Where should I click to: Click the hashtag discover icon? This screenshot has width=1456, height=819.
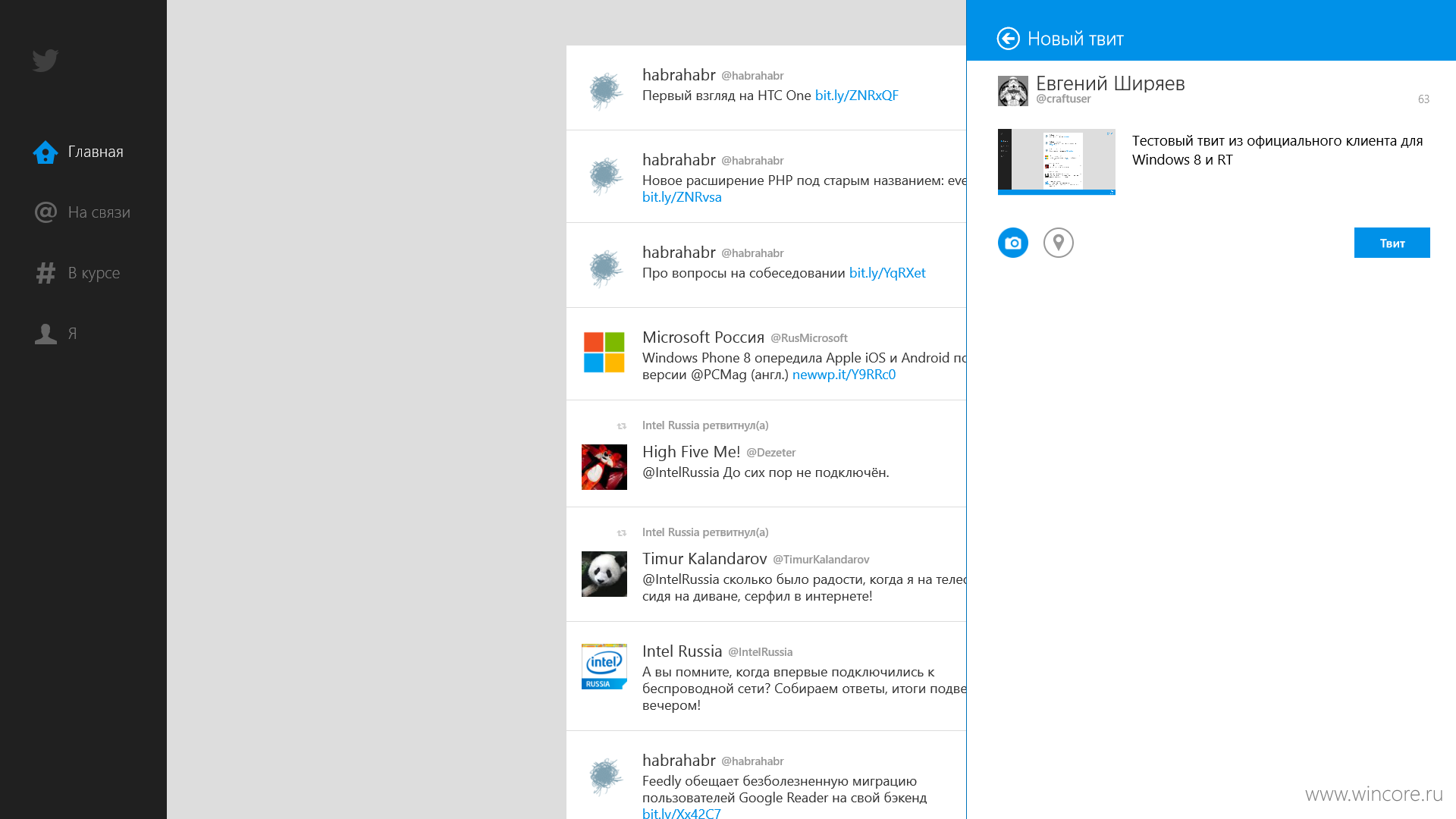pos(45,273)
